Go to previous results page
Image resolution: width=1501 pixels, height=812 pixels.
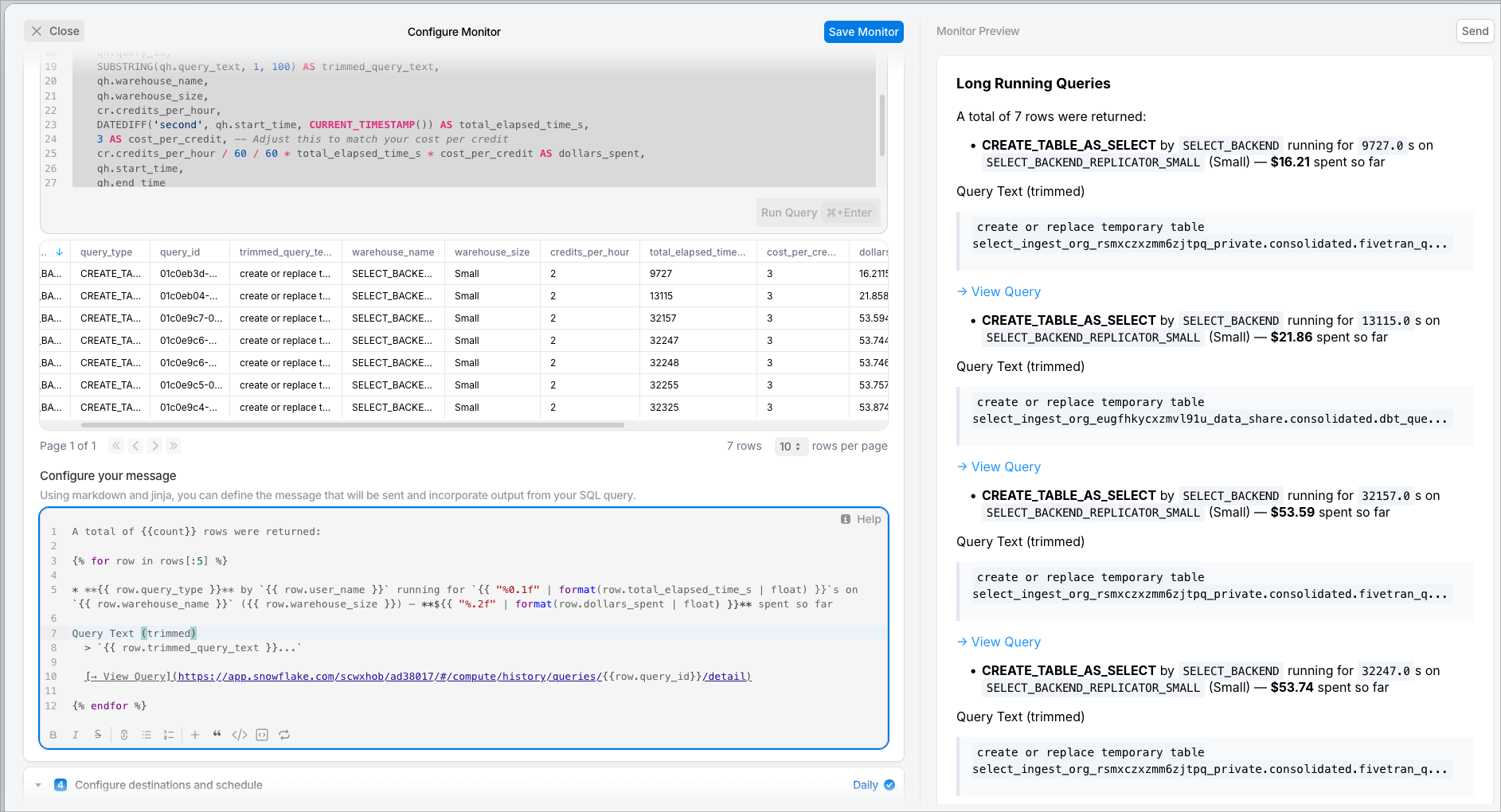(x=135, y=446)
